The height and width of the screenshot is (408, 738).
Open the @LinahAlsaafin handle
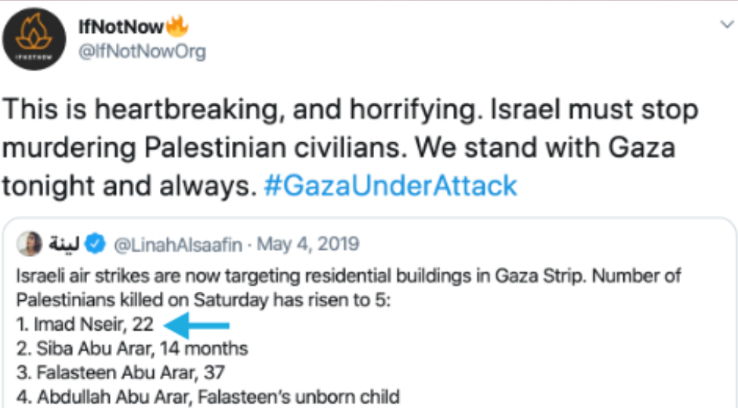coord(176,244)
